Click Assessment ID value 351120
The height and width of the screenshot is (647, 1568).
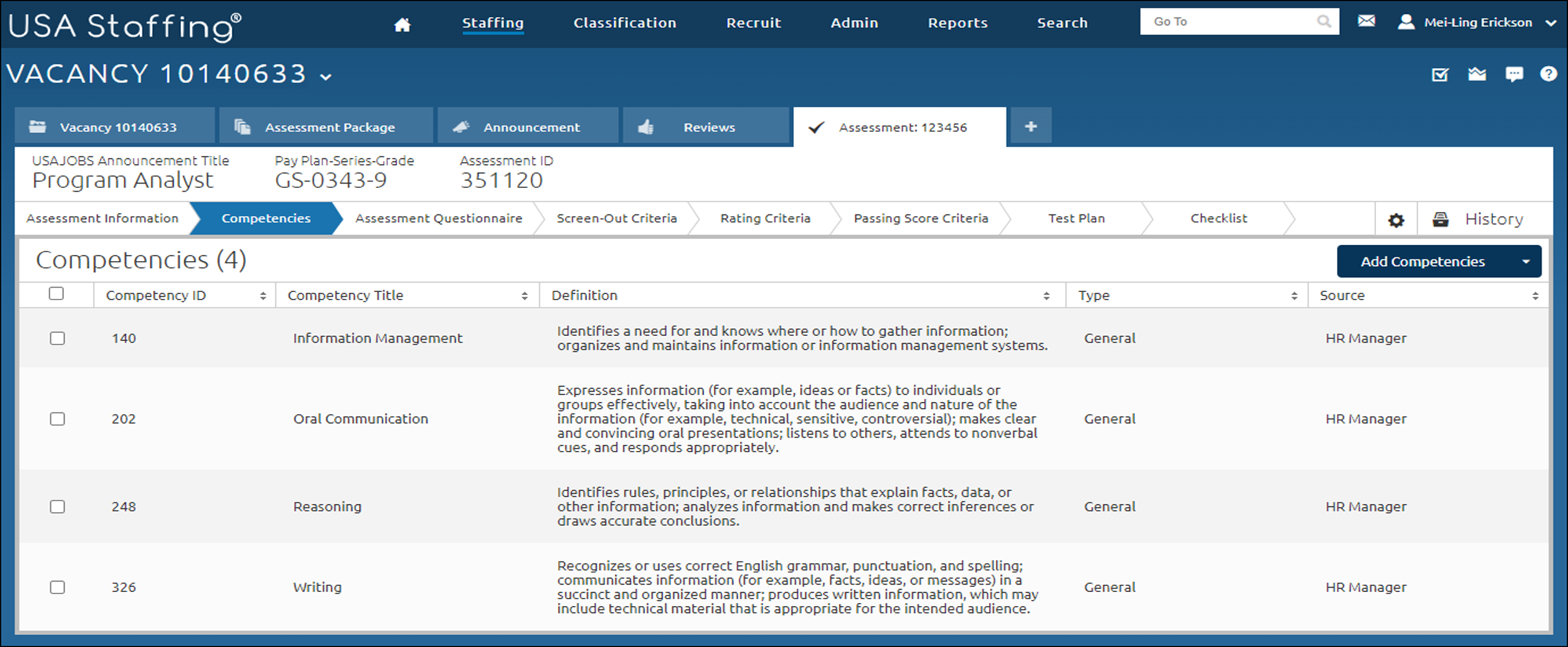[501, 181]
